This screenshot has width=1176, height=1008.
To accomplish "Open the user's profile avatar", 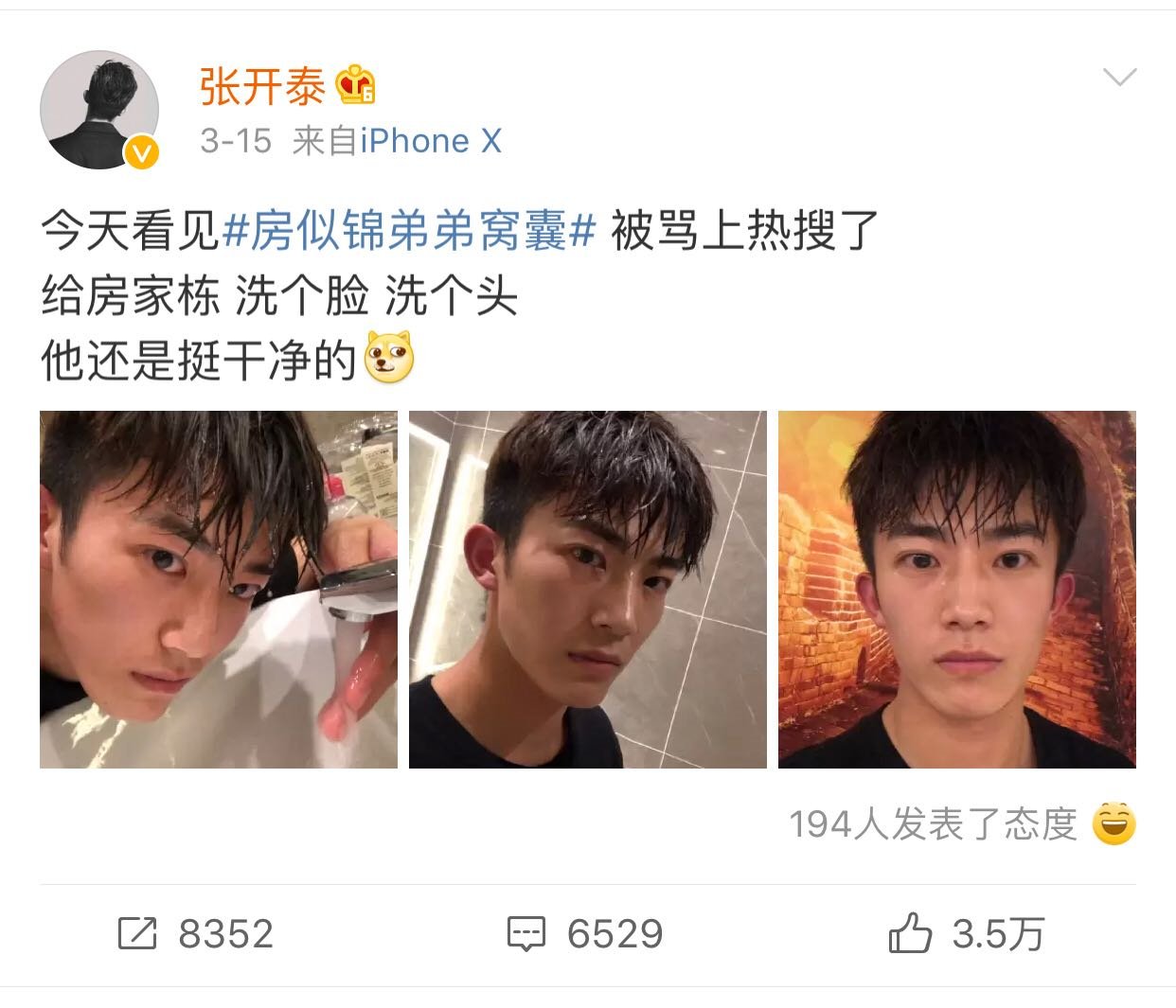I will point(99,110).
